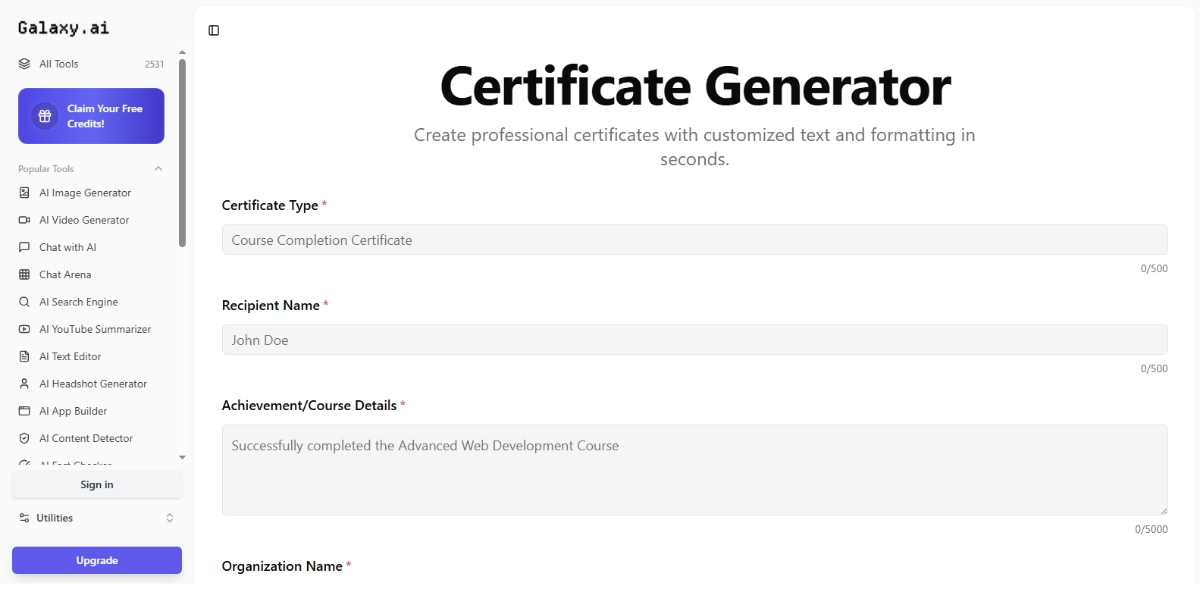The height and width of the screenshot is (610, 1200).
Task: Click the Popular Tools heading text
Action: click(x=46, y=169)
